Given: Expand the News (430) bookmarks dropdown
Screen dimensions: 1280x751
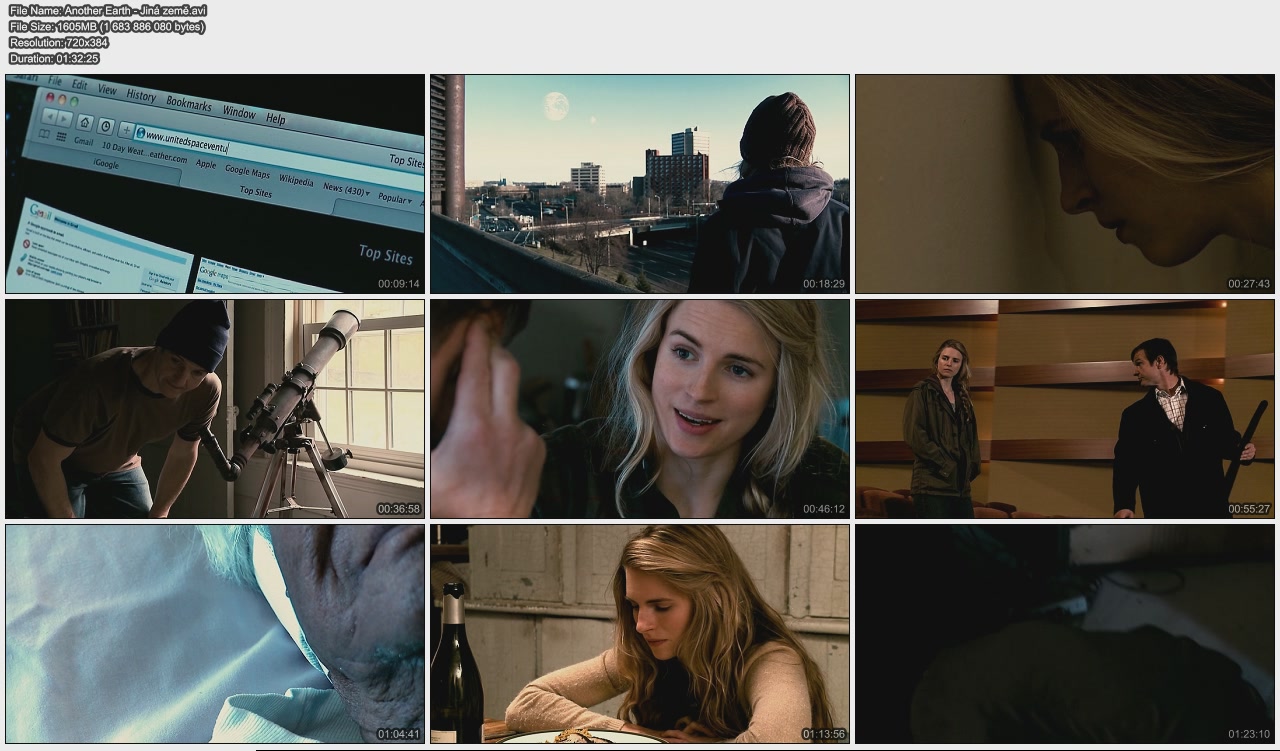Looking at the screenshot, I should pyautogui.click(x=346, y=189).
